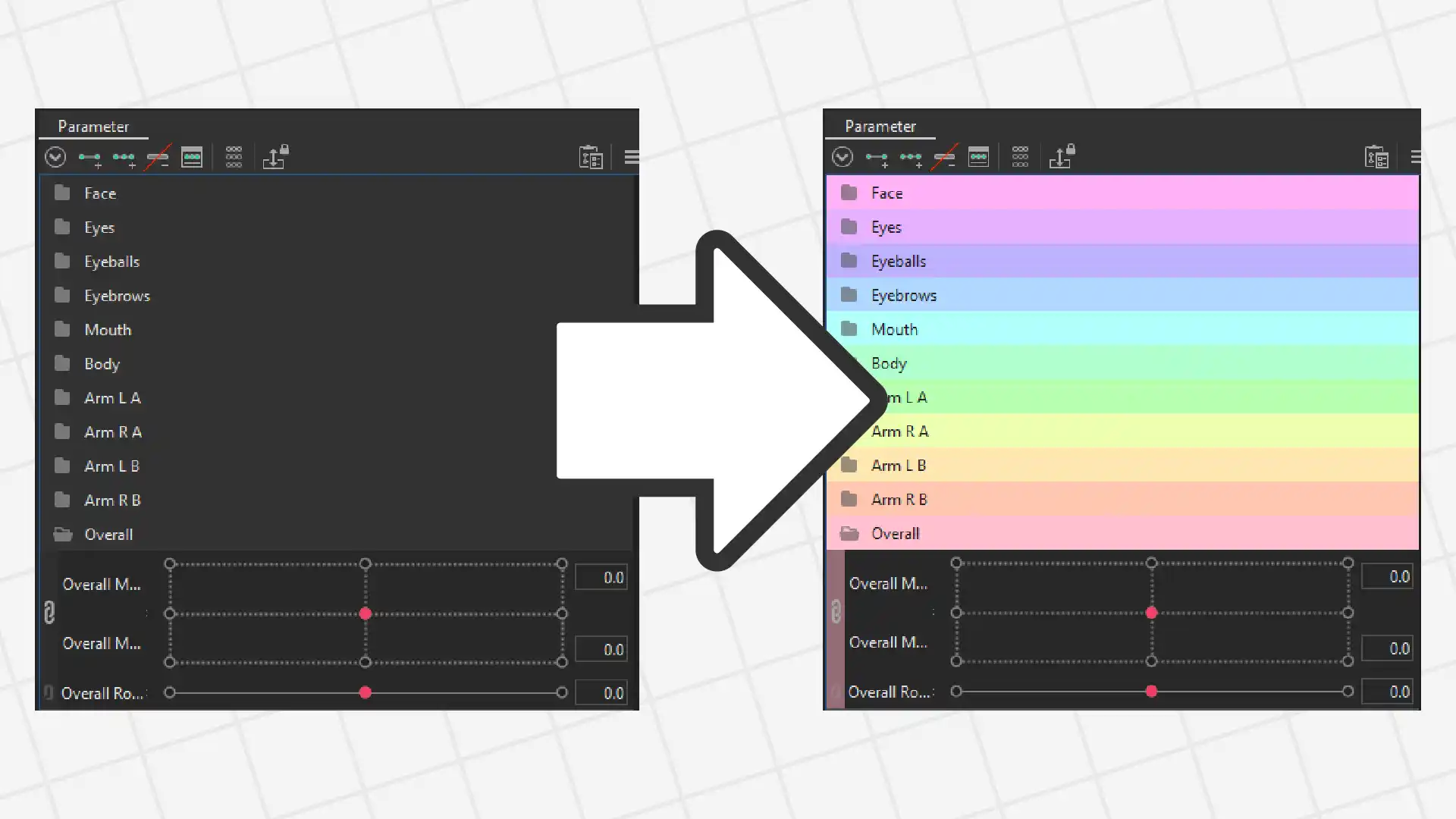Image resolution: width=1456 pixels, height=819 pixels.
Task: Toggle the lock icon beside left Overall Ro parameter
Action: pyautogui.click(x=48, y=692)
